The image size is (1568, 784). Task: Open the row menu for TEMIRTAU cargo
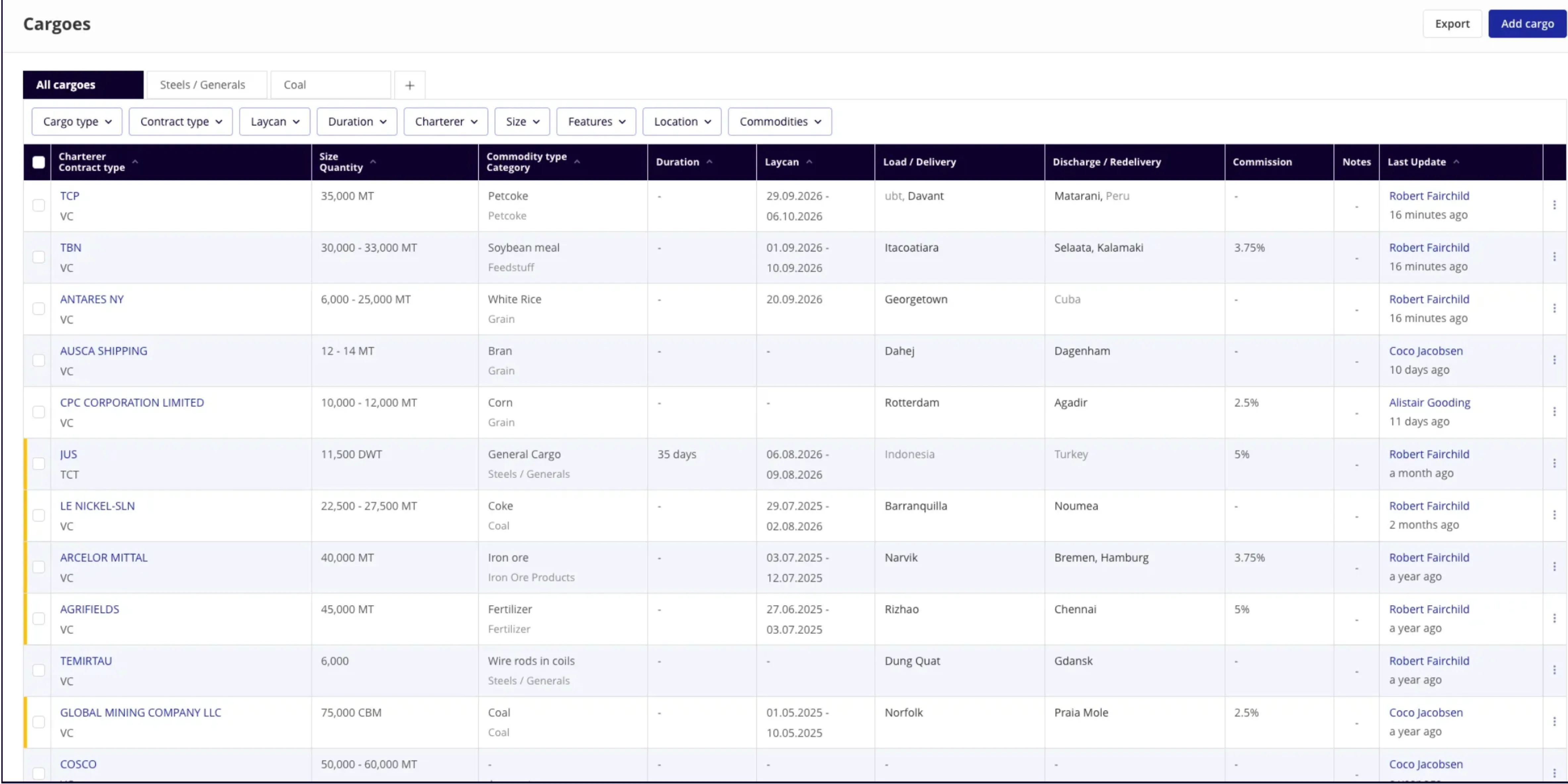tap(1554, 670)
